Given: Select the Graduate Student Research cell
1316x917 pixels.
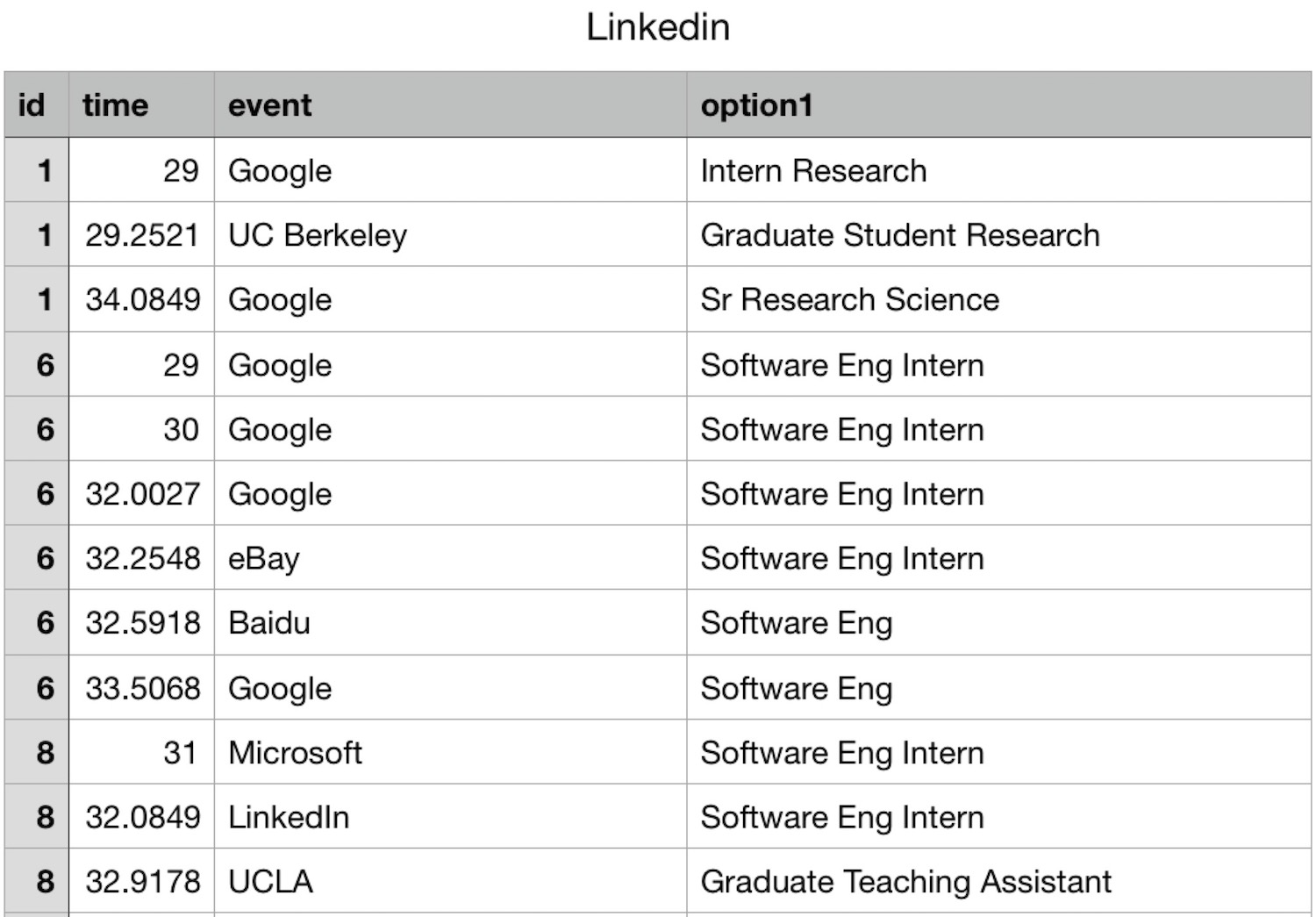Looking at the screenshot, I should pyautogui.click(x=899, y=235).
